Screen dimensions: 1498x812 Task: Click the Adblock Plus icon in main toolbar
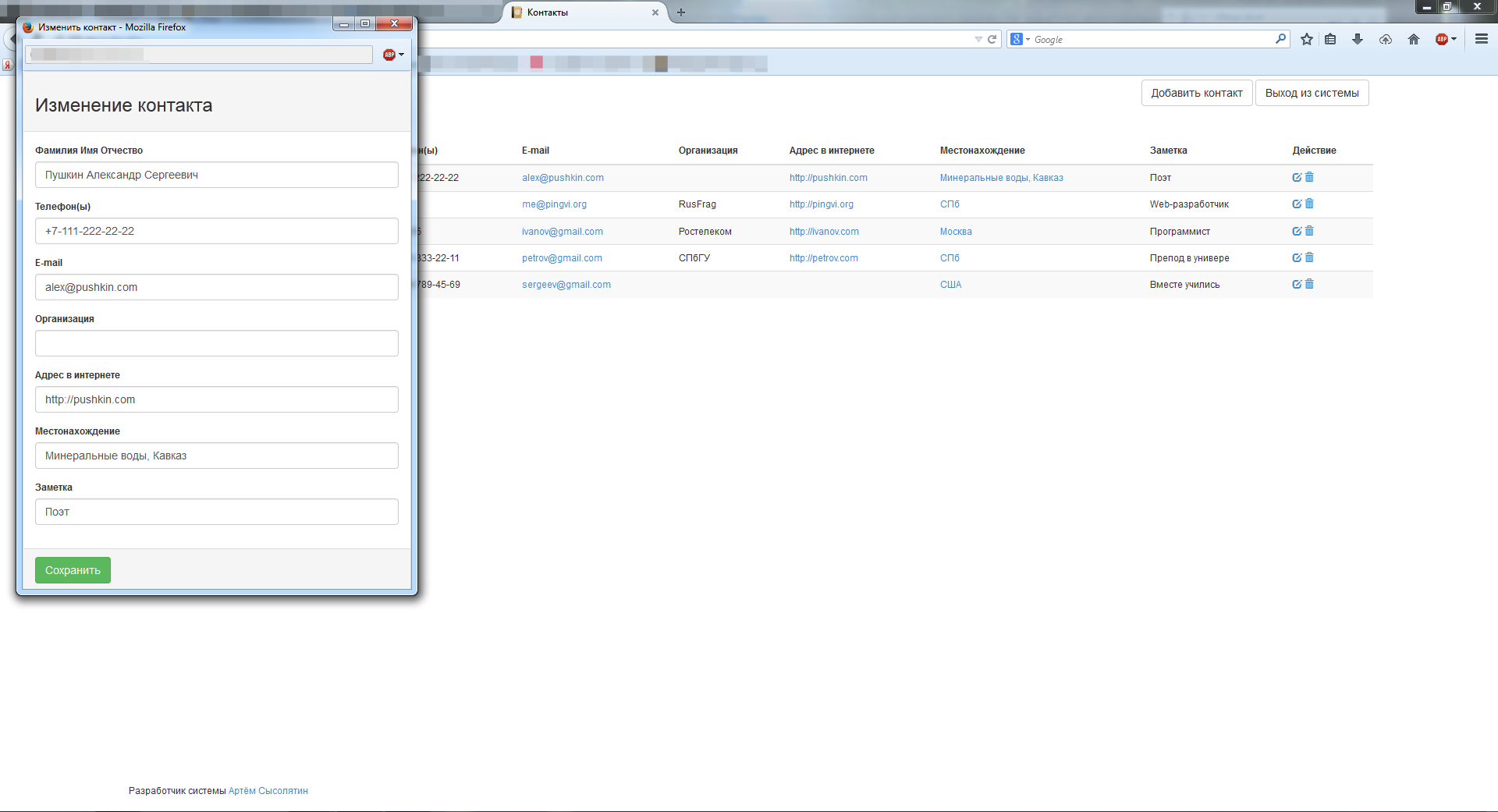(x=1442, y=39)
